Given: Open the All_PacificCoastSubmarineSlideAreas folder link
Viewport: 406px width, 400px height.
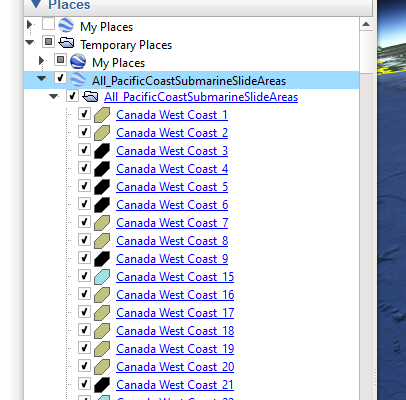Looking at the screenshot, I should coord(201,97).
